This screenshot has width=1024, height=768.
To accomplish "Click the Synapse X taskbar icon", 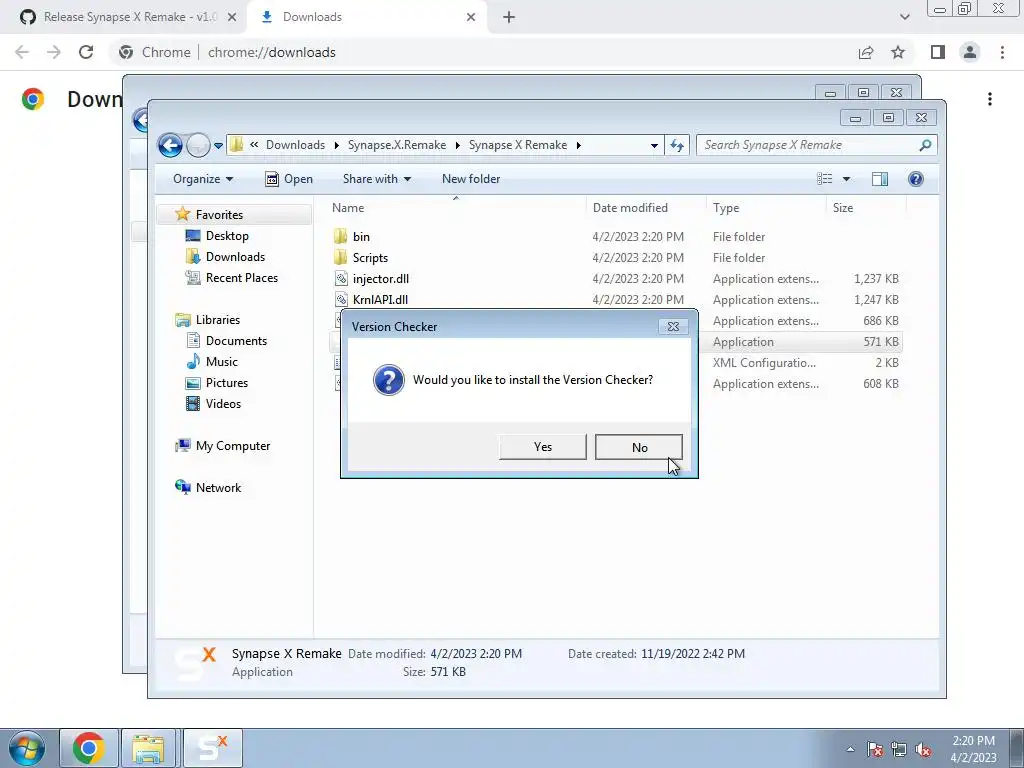I will [212, 748].
